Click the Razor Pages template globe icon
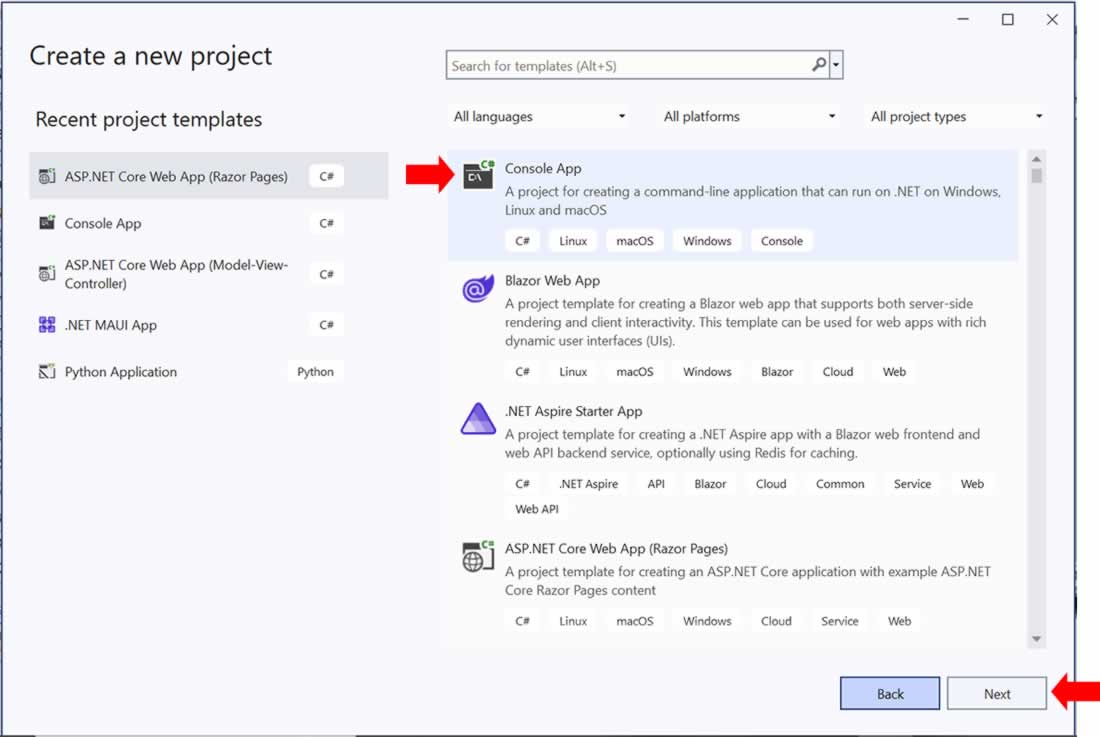The width and height of the screenshot is (1100, 737). tap(478, 556)
